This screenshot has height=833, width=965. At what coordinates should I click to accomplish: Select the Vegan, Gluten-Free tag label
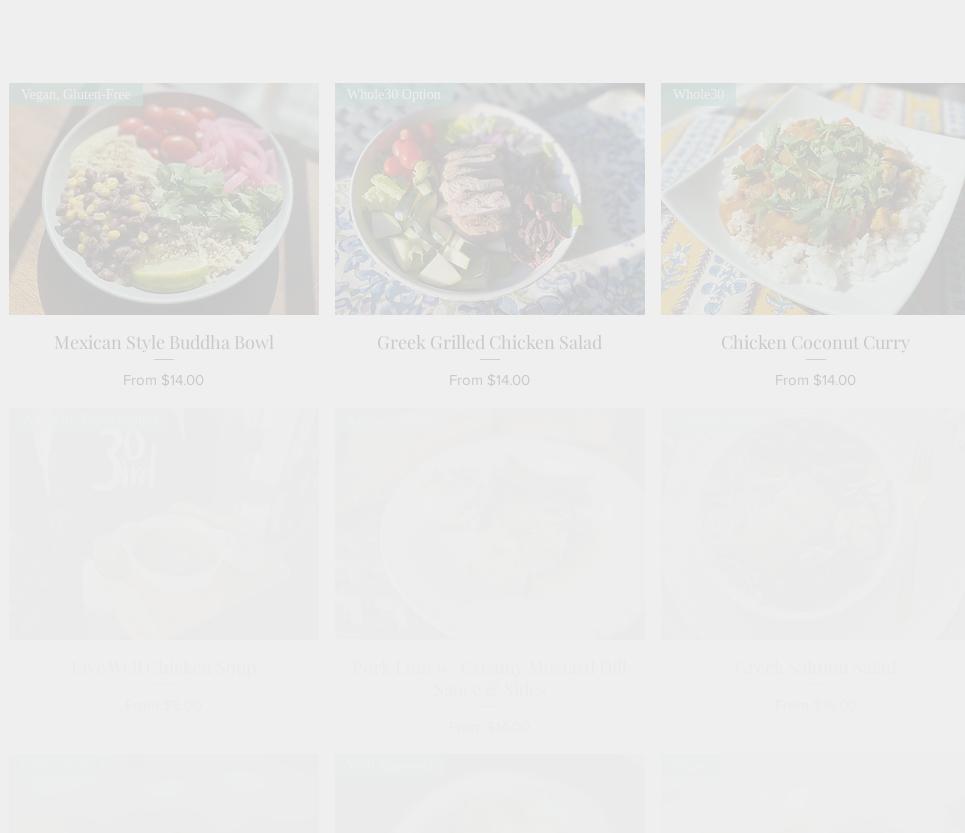coord(76,94)
